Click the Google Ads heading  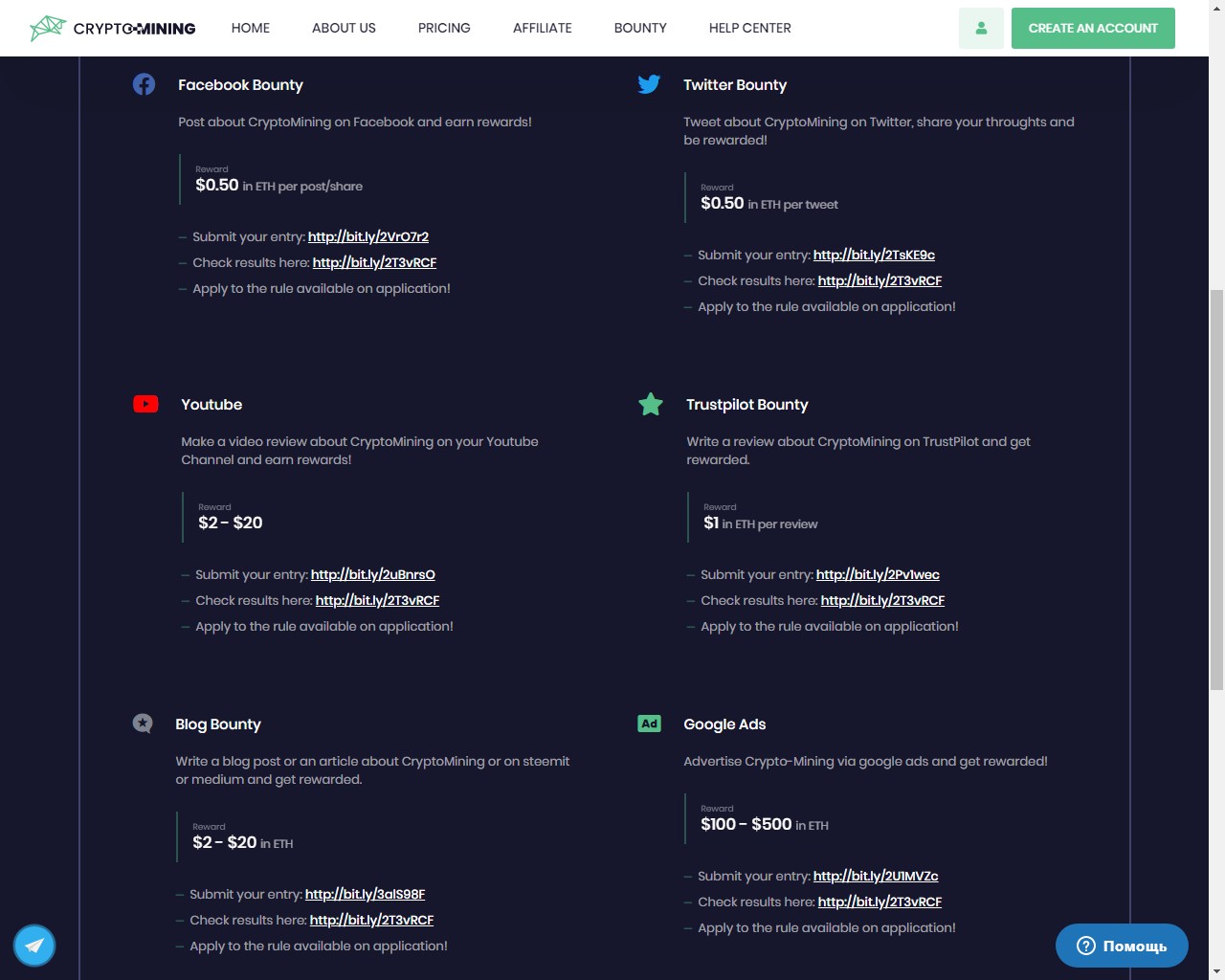point(724,724)
